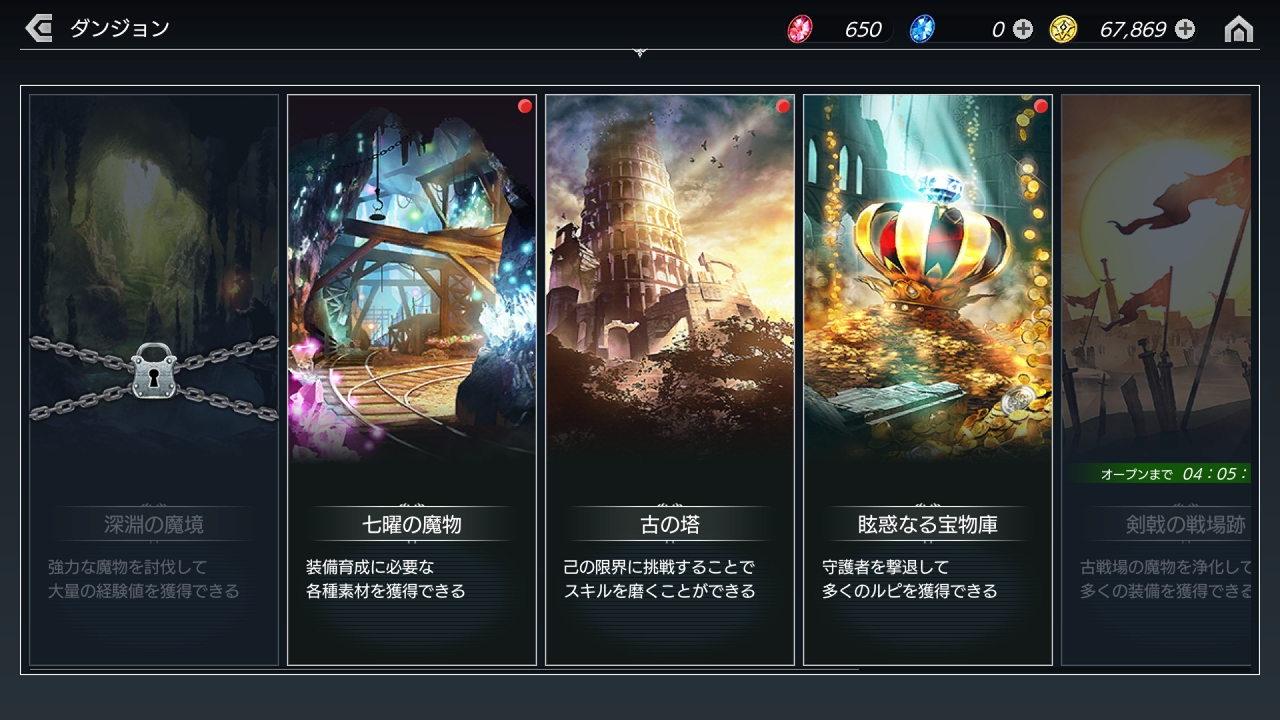This screenshot has width=1280, height=720.
Task: Click the horizontal scrollbar below dungeon cards
Action: click(444, 669)
